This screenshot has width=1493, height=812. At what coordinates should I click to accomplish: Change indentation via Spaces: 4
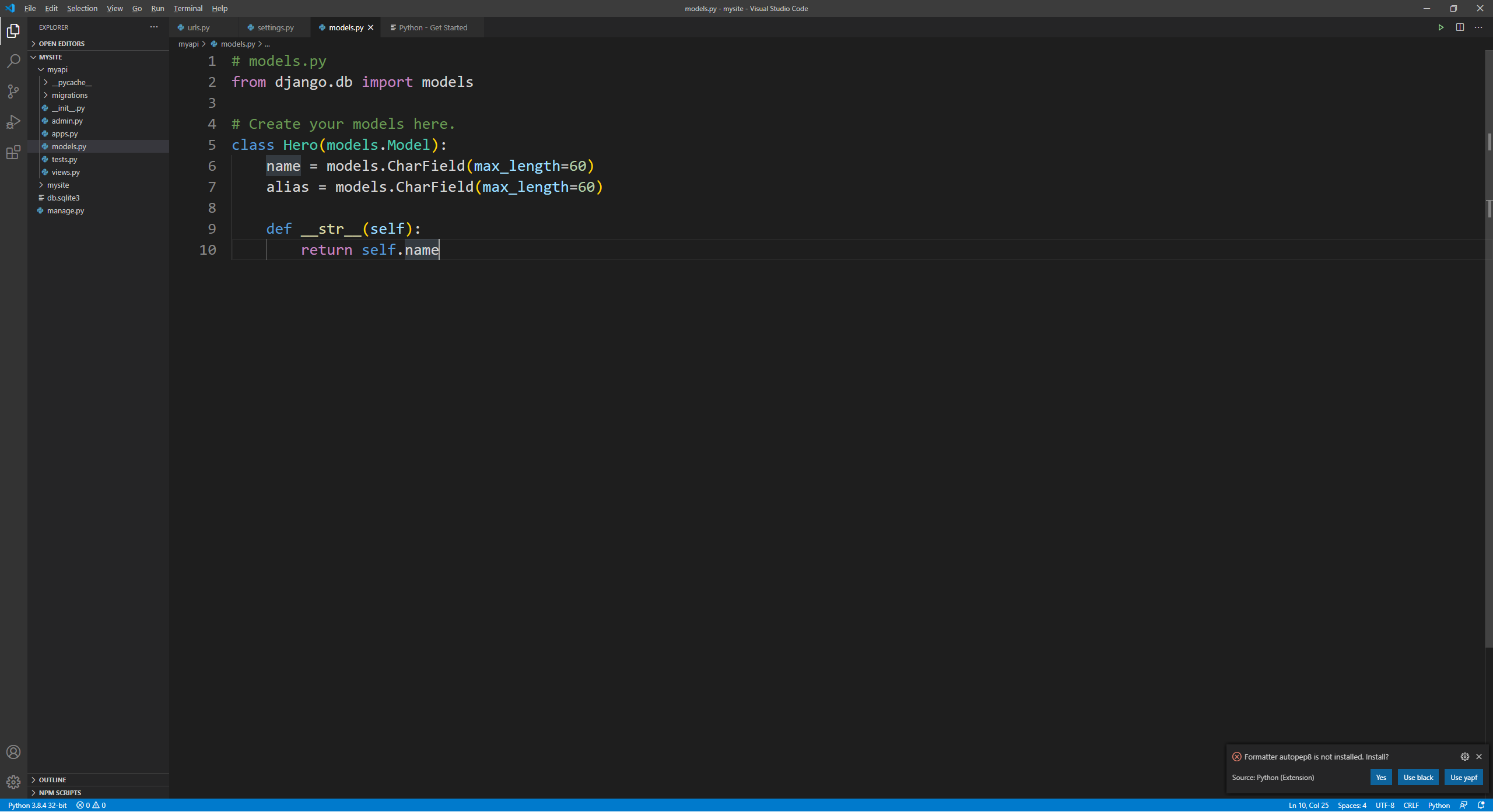point(1352,805)
